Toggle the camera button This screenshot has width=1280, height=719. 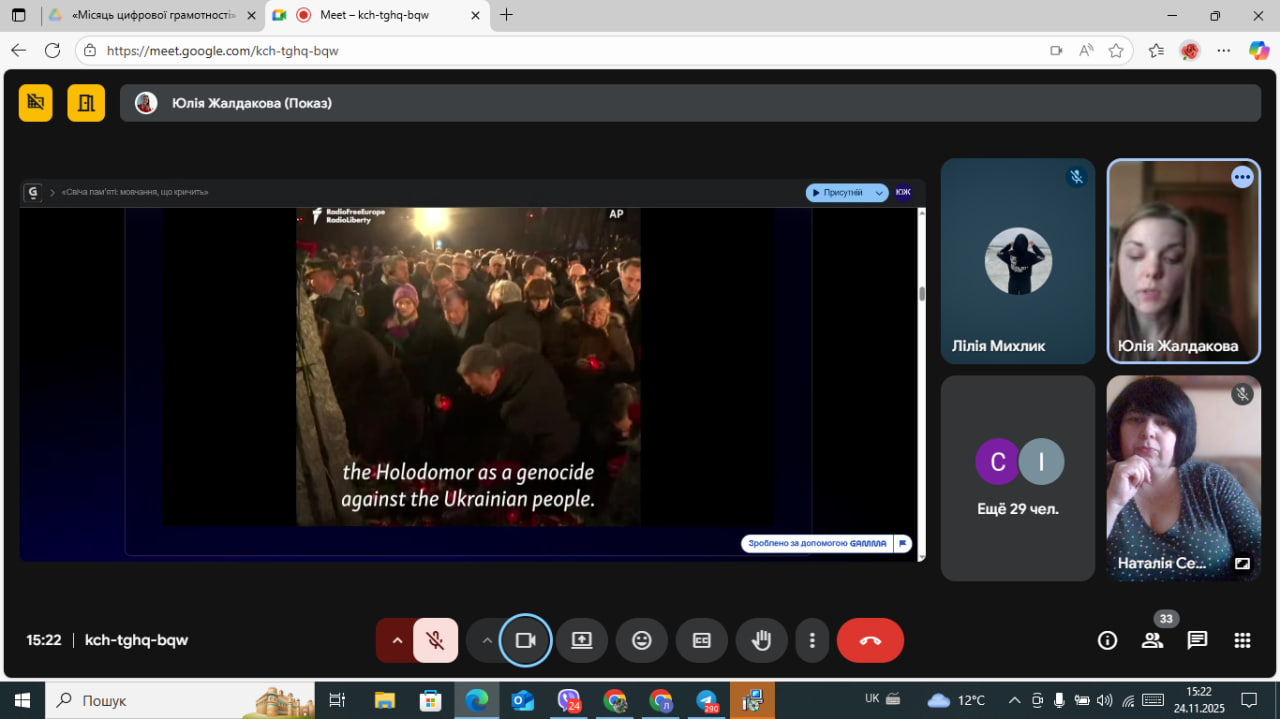525,641
